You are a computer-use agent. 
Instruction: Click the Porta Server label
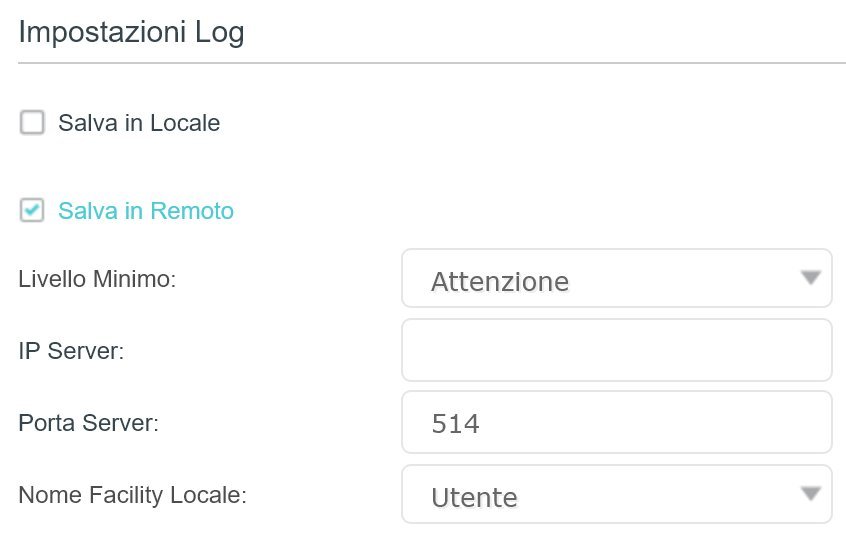coord(89,423)
